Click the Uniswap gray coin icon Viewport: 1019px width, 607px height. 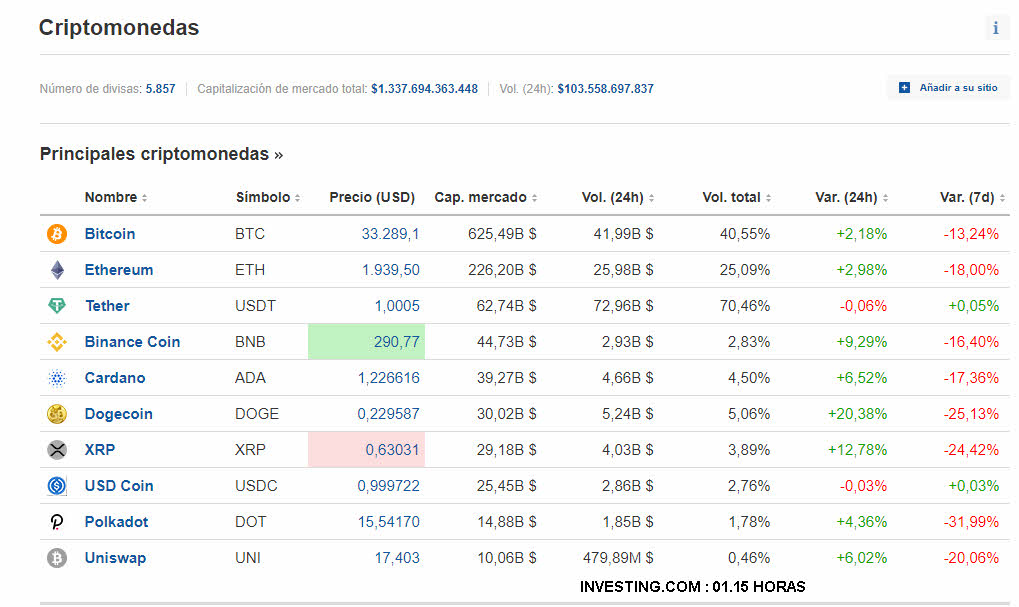[x=57, y=558]
